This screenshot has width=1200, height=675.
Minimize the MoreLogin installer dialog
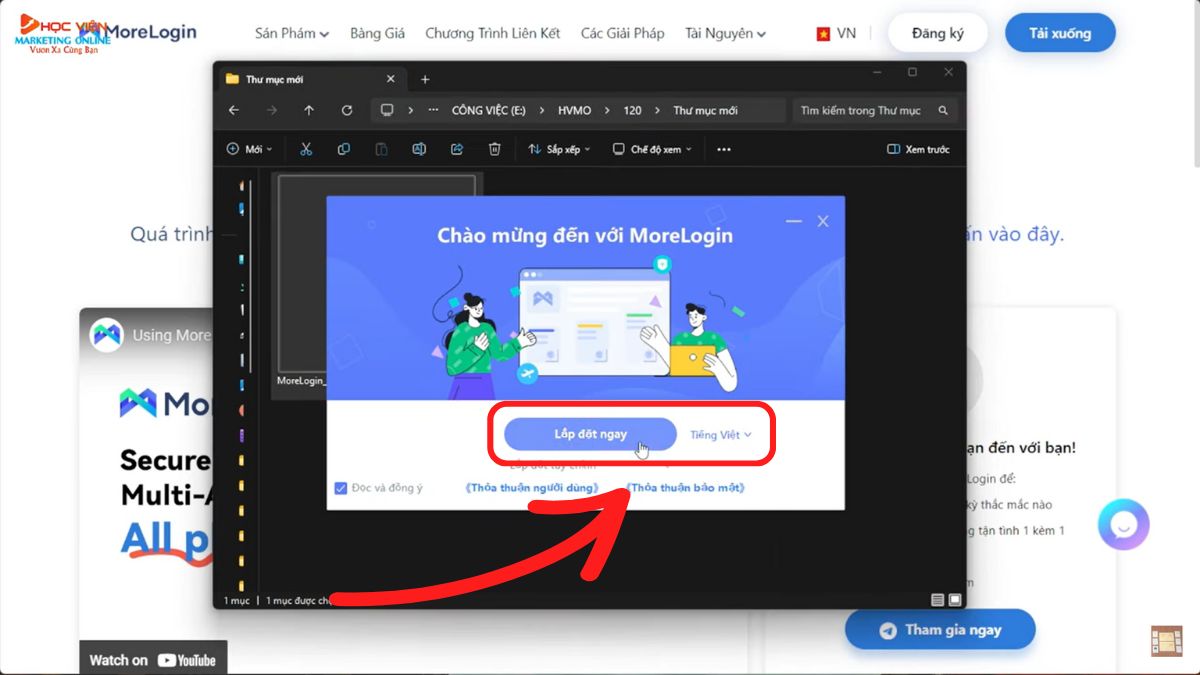(793, 221)
